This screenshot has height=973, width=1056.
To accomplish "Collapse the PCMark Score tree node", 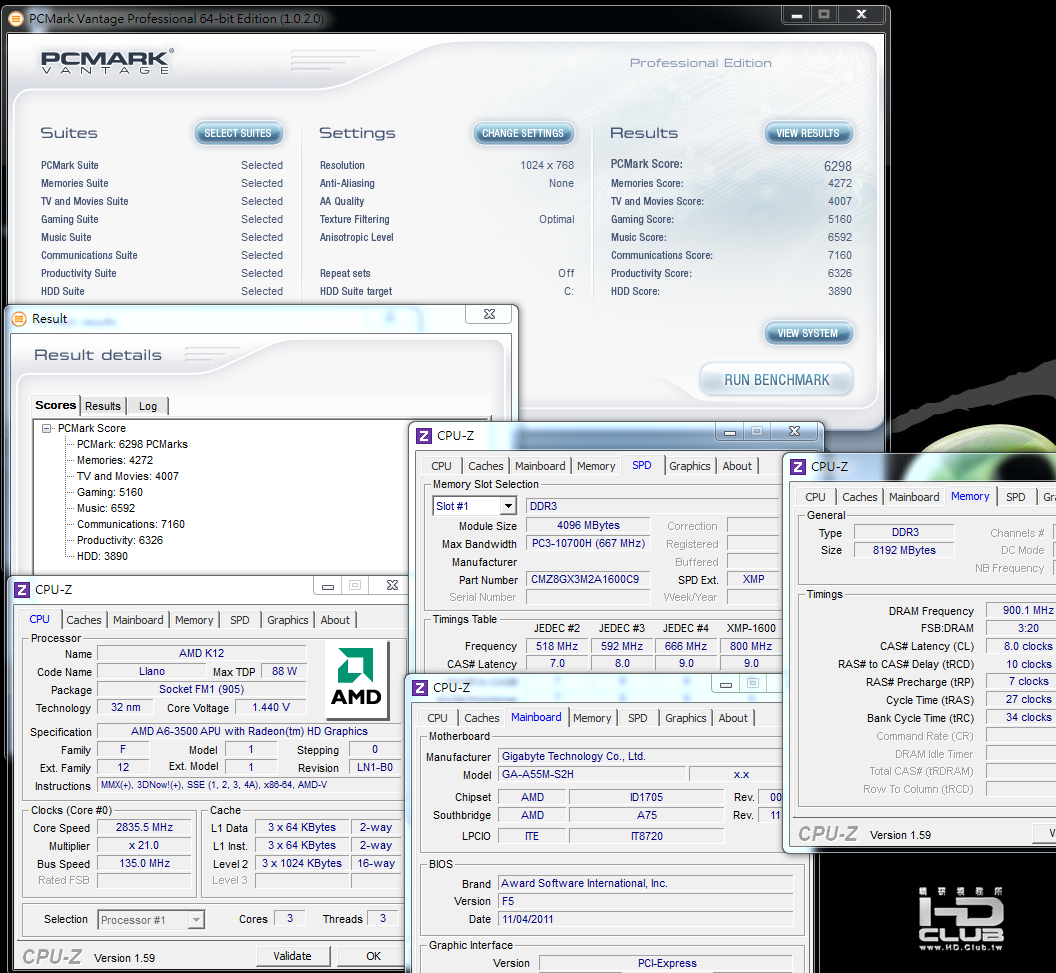I will [46, 428].
